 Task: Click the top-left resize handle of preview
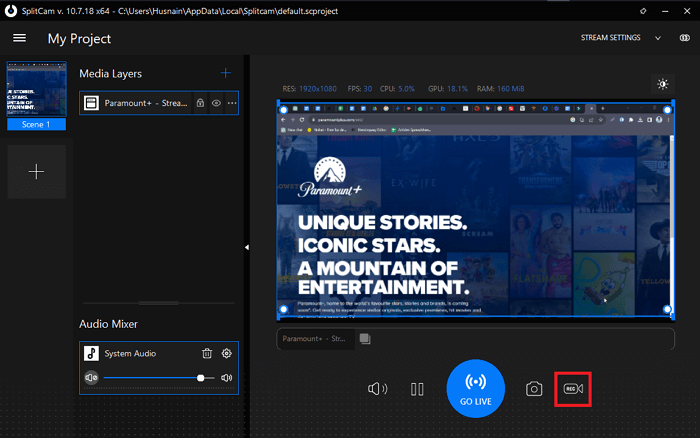click(x=283, y=110)
